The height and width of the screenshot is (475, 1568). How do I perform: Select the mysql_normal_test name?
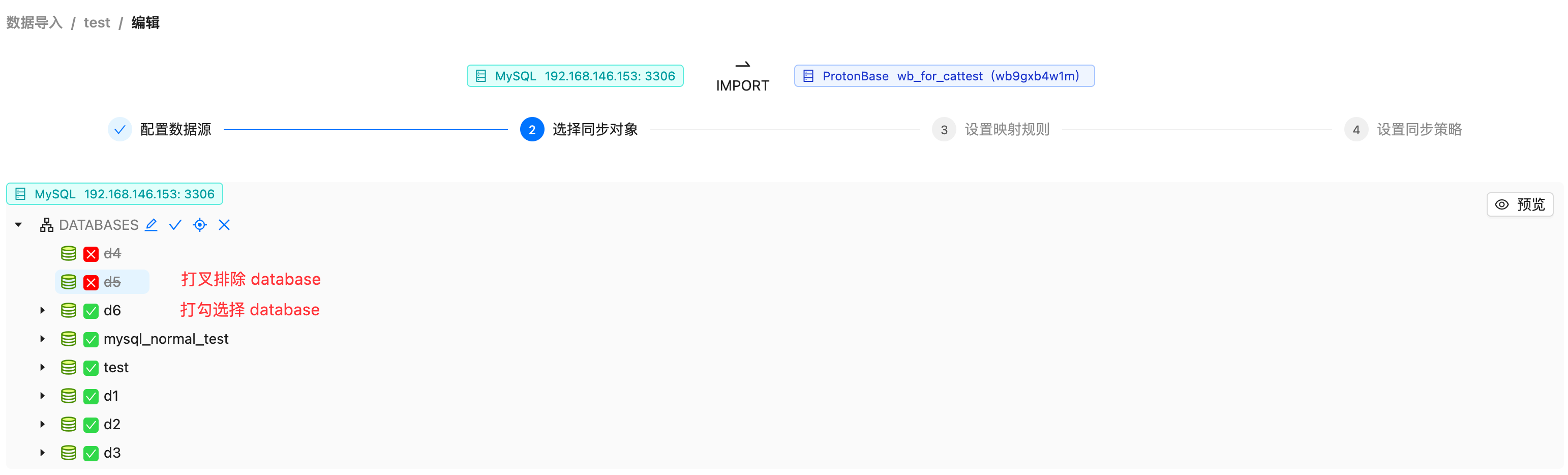166,339
